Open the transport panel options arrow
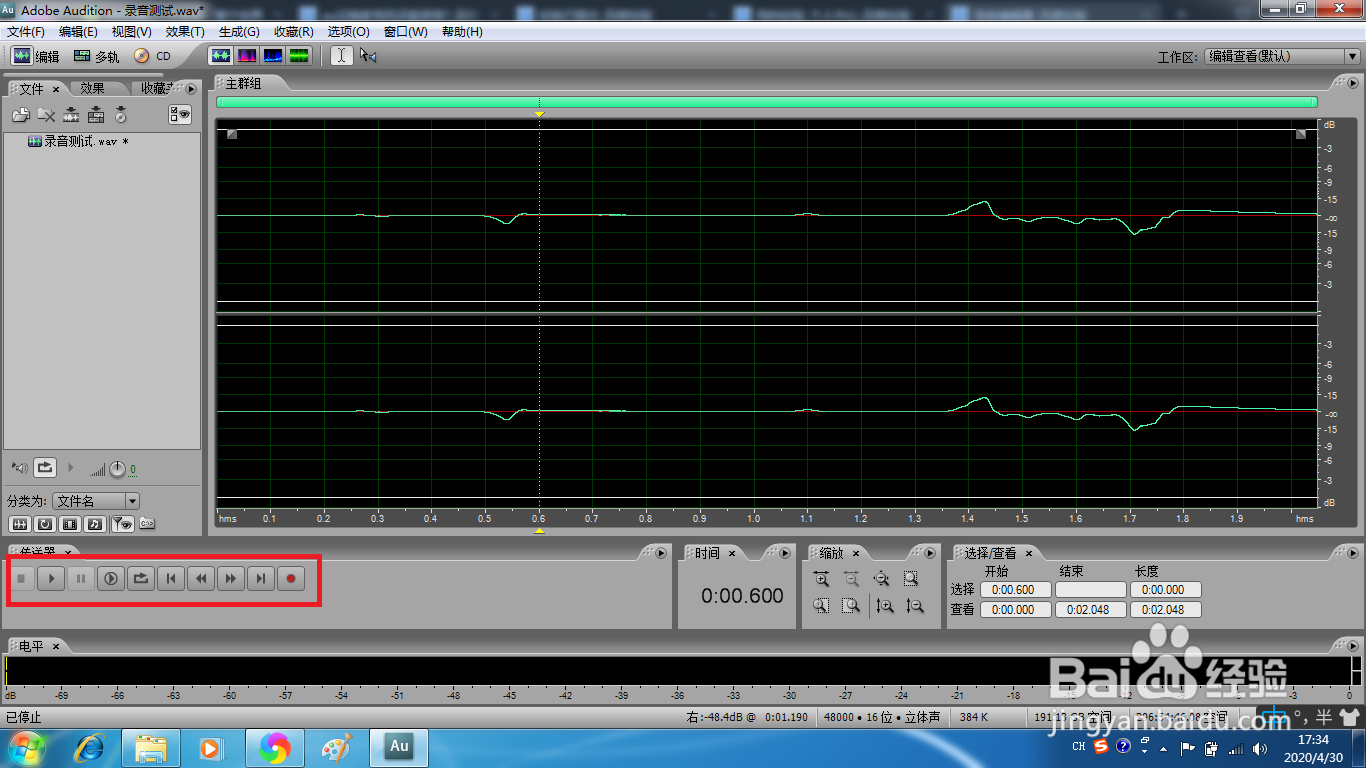Screen dimensions: 1366x768 click(660, 553)
